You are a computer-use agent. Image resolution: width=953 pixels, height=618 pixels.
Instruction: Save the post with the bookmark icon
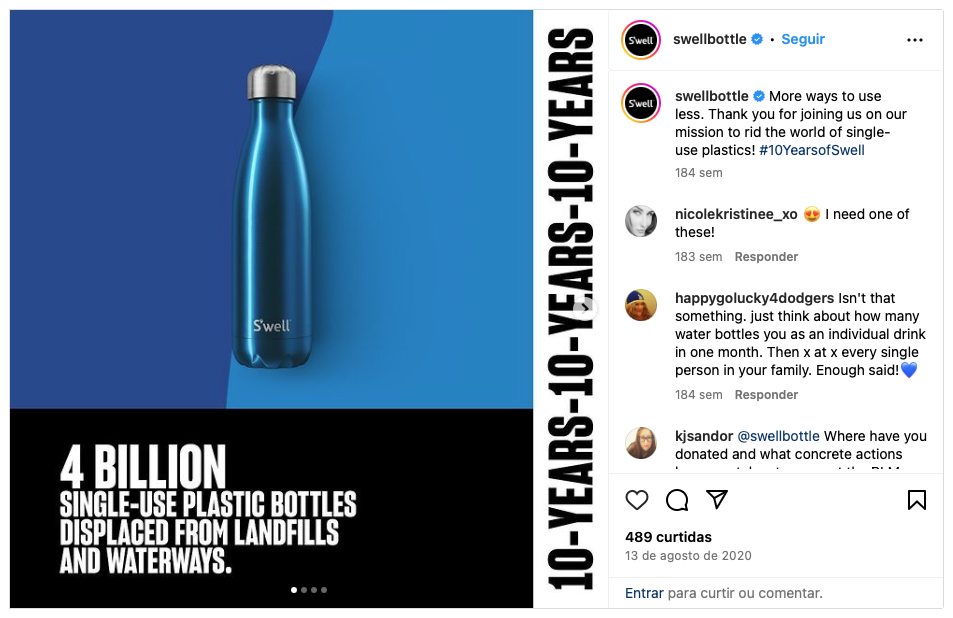(917, 500)
